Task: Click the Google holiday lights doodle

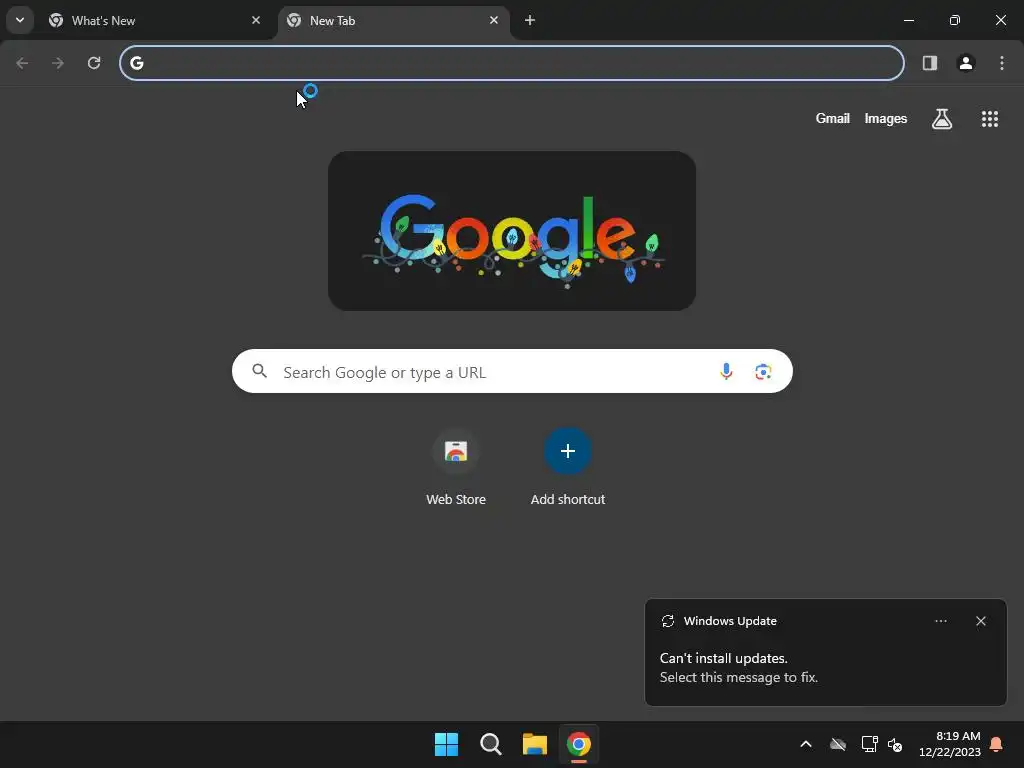Action: (x=512, y=231)
